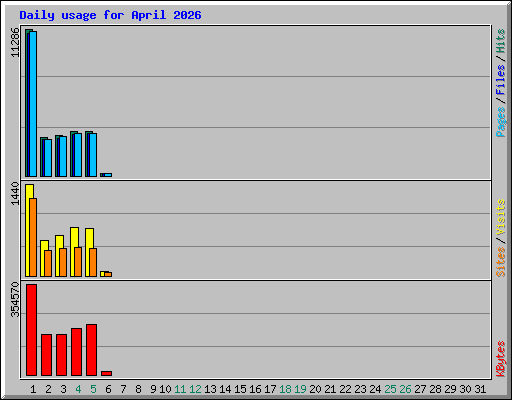Click green day label 19
The width and height of the screenshot is (512, 400).
(x=300, y=389)
